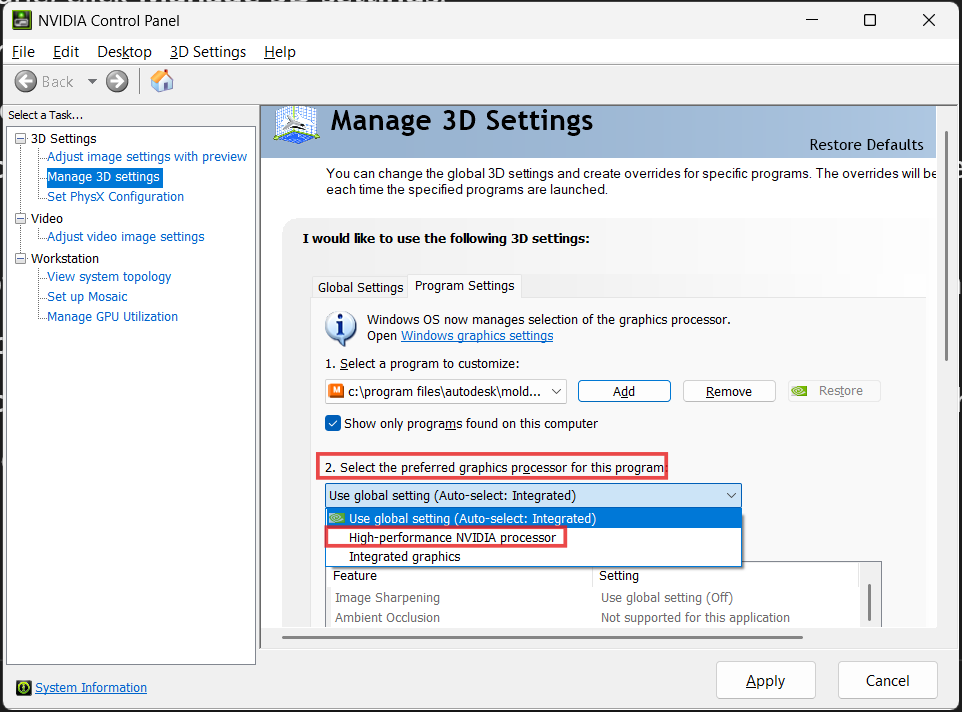Click the horizontal scrollbar below settings panel
This screenshot has width=962, height=712.
click(x=542, y=637)
